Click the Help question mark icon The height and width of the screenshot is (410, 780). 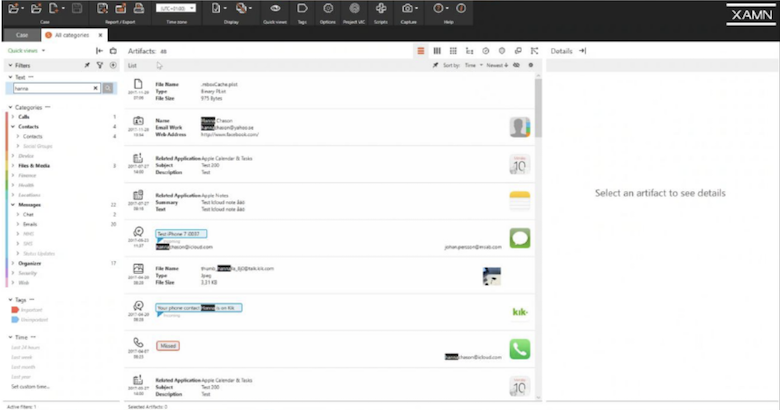[x=438, y=8]
